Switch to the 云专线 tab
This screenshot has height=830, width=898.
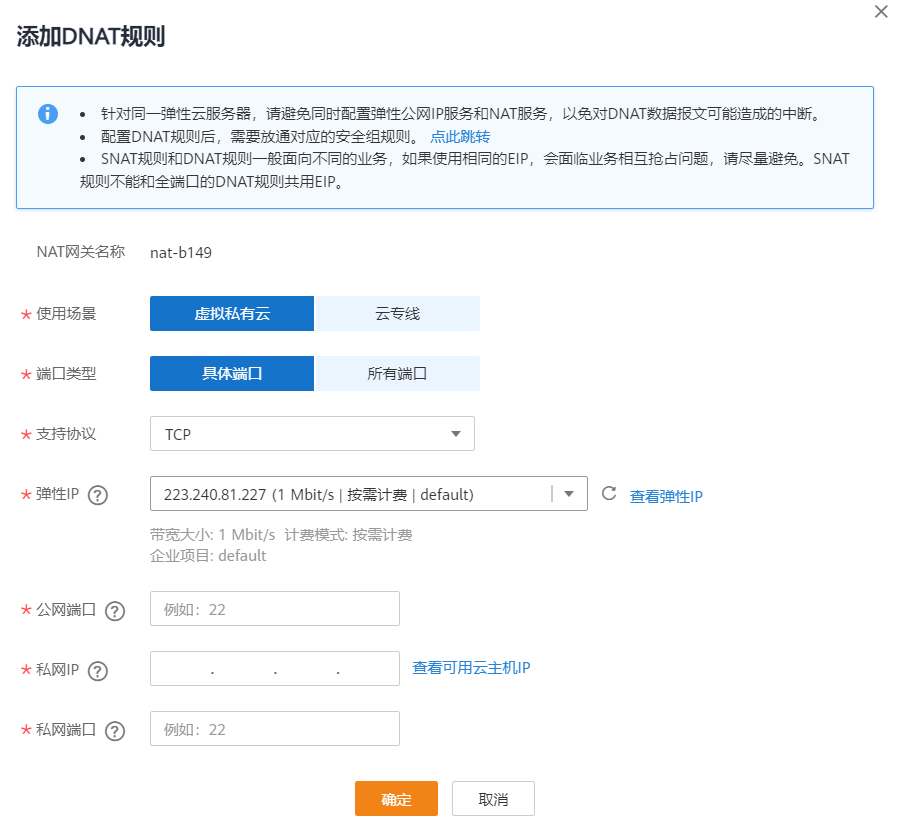pos(397,313)
